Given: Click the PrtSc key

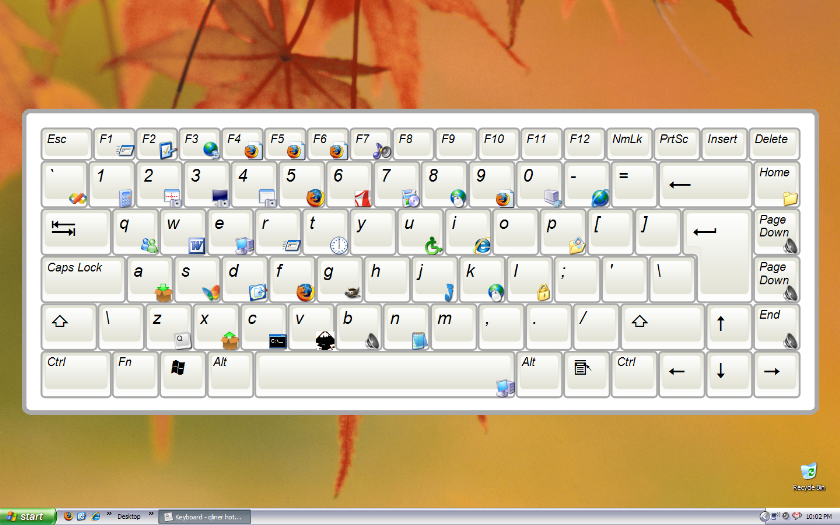Looking at the screenshot, I should [x=677, y=144].
